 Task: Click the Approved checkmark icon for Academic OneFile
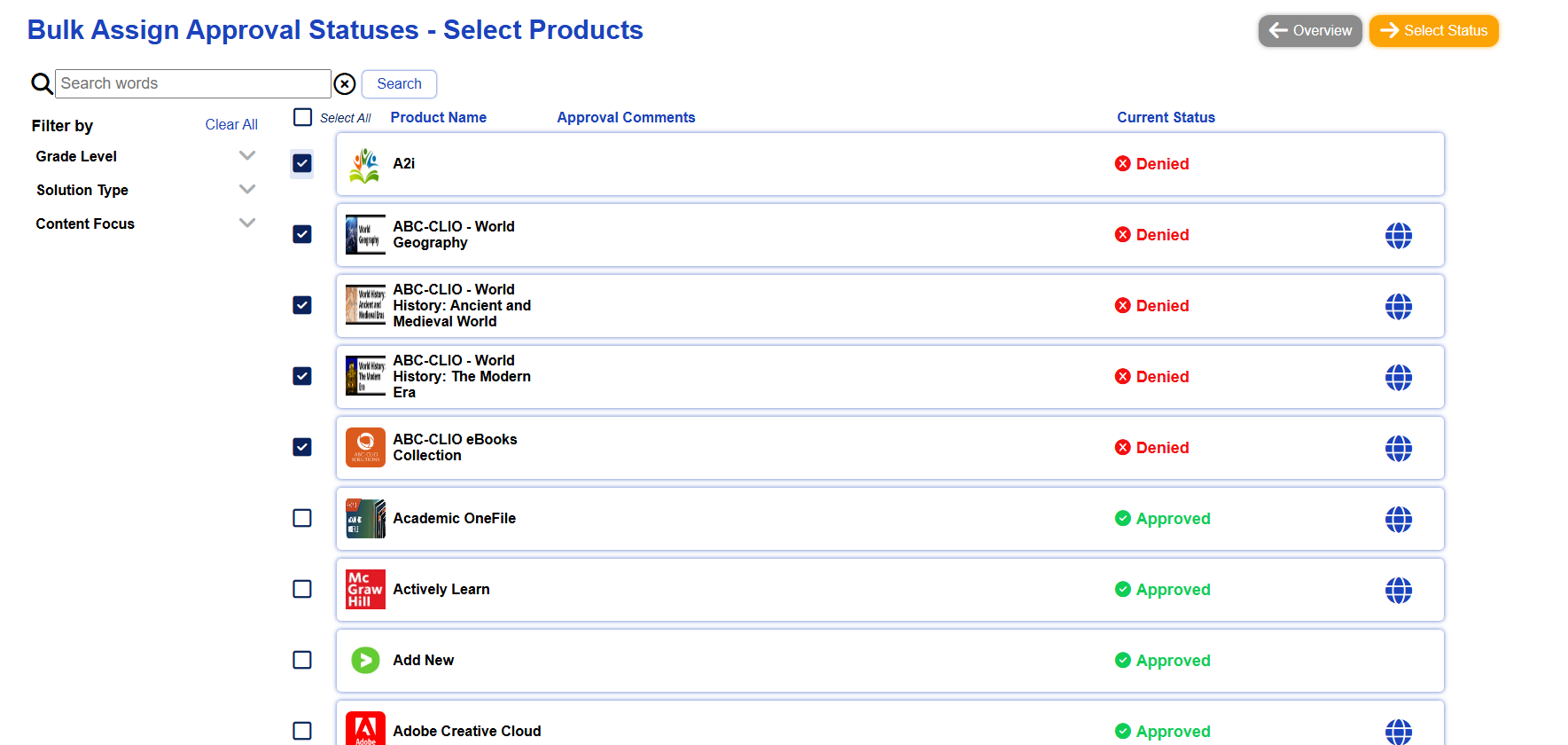(x=1123, y=518)
